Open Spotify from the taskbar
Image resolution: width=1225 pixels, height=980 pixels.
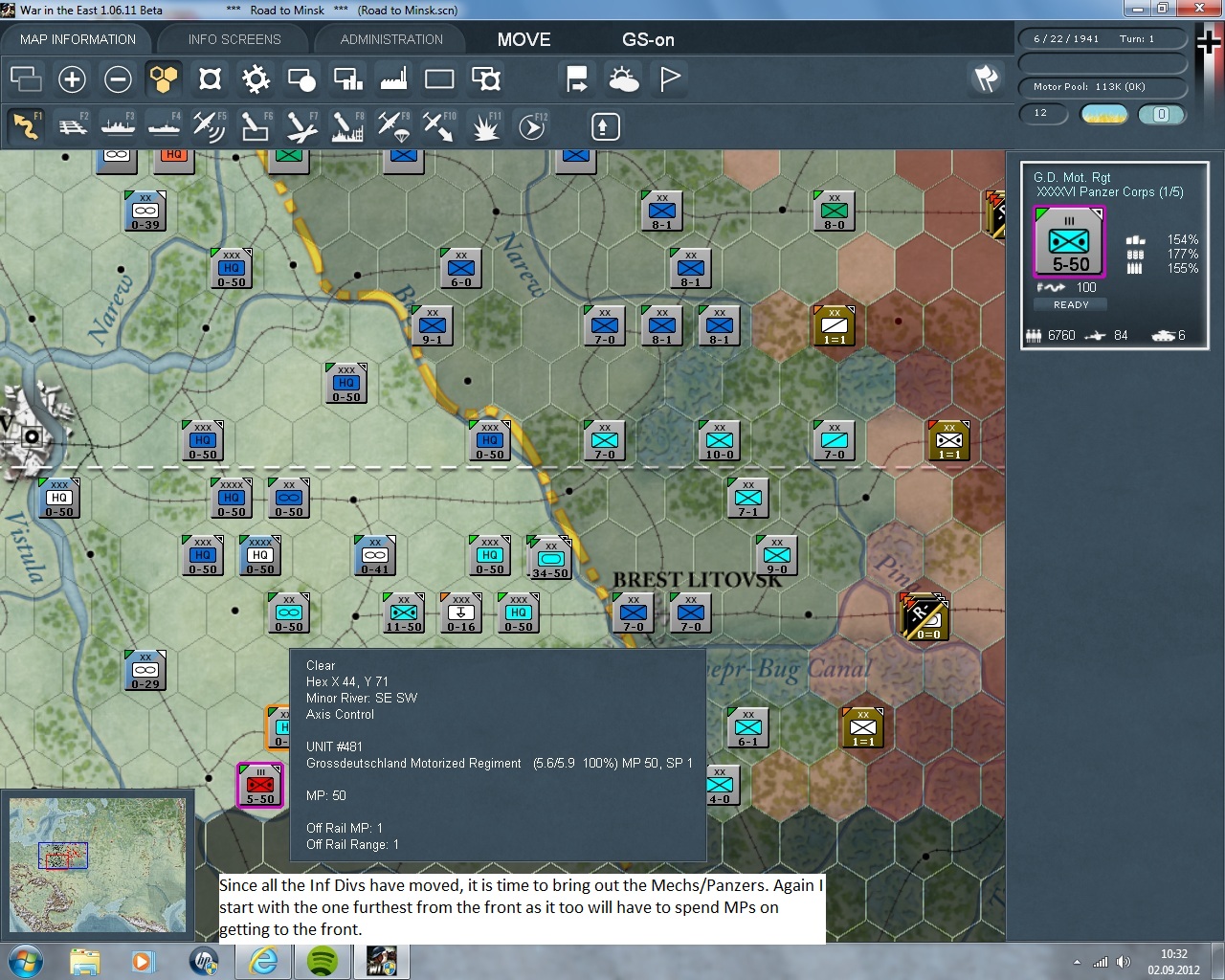pyautogui.click(x=323, y=961)
